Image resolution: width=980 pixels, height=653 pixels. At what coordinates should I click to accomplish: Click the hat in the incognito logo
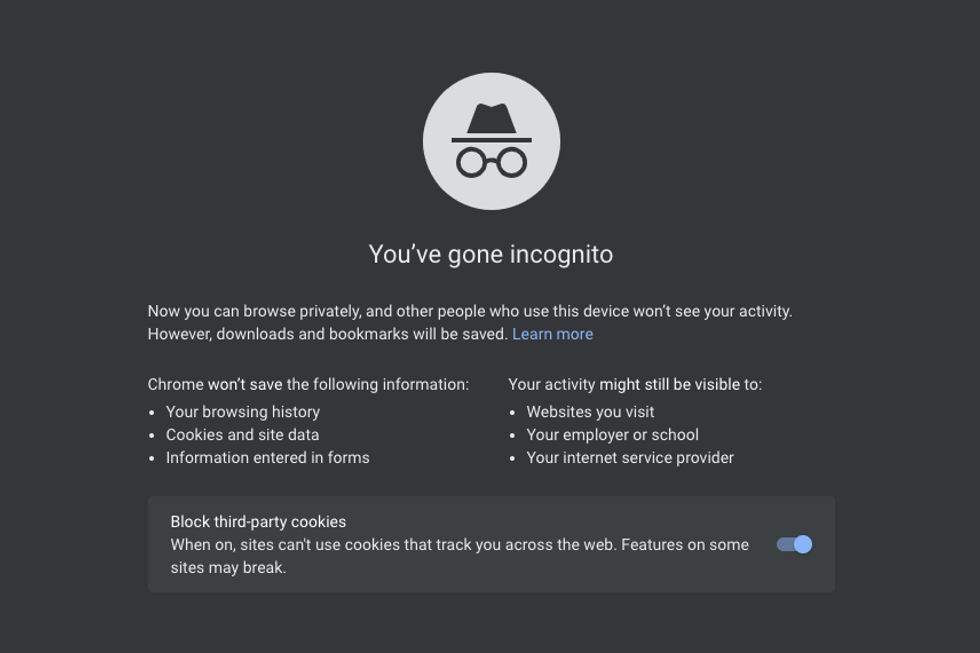click(x=491, y=120)
